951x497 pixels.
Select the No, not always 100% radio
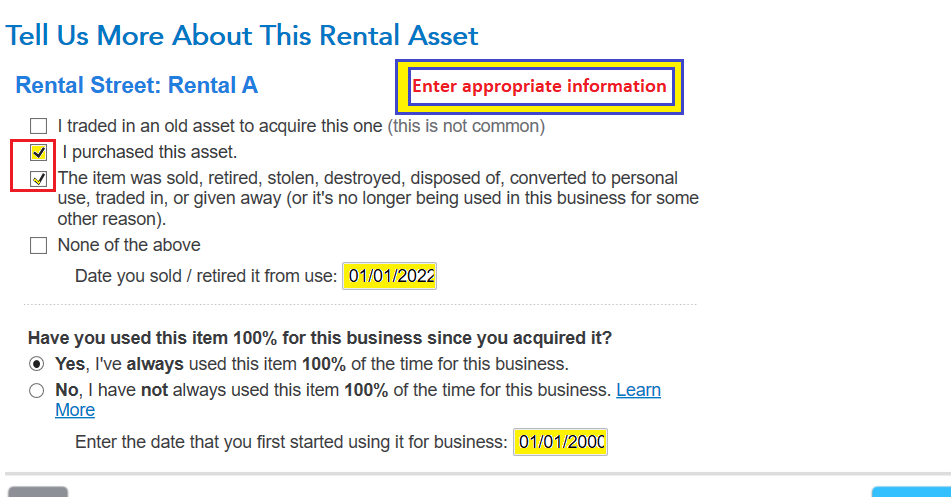pos(36,390)
